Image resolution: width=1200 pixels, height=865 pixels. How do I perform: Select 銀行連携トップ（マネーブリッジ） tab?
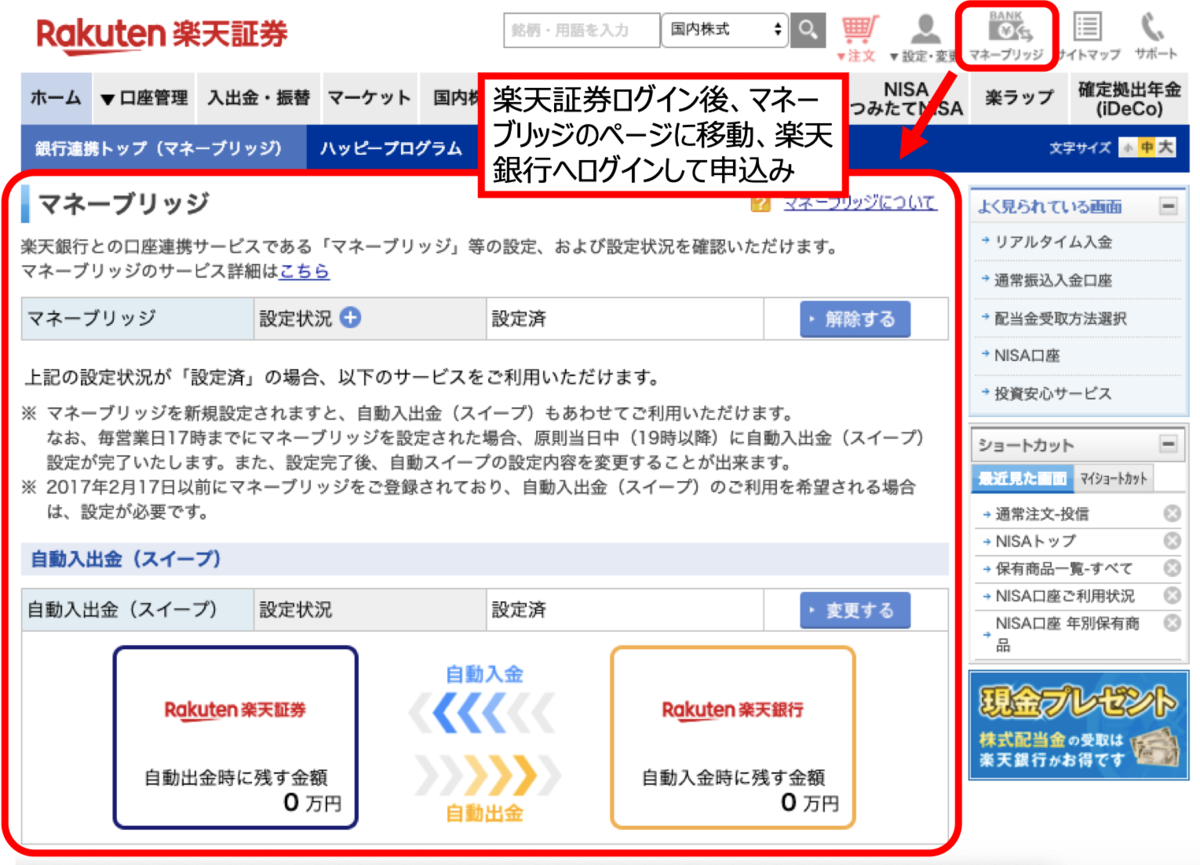click(x=163, y=148)
